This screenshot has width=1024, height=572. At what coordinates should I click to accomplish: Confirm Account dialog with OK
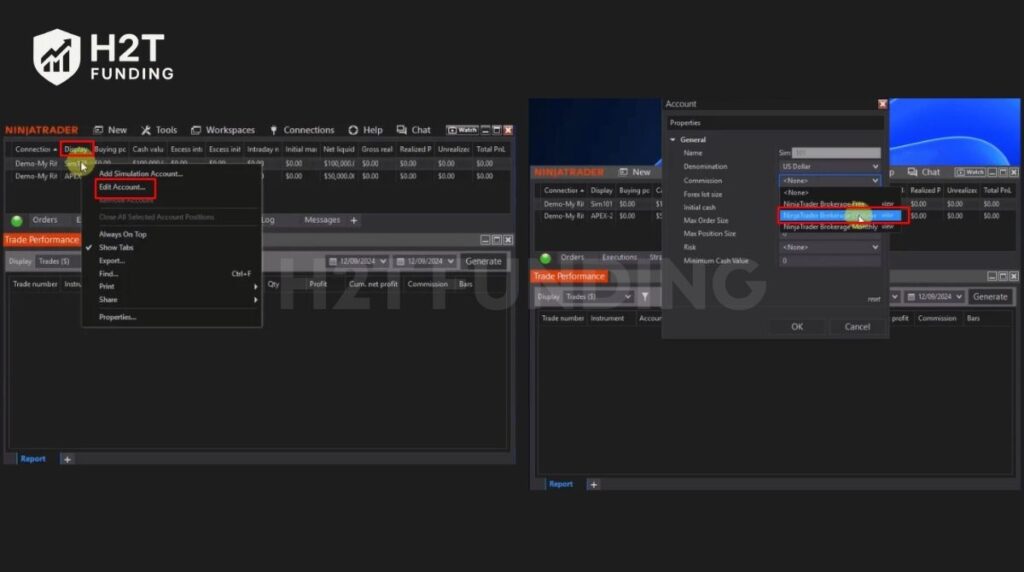pyautogui.click(x=797, y=326)
